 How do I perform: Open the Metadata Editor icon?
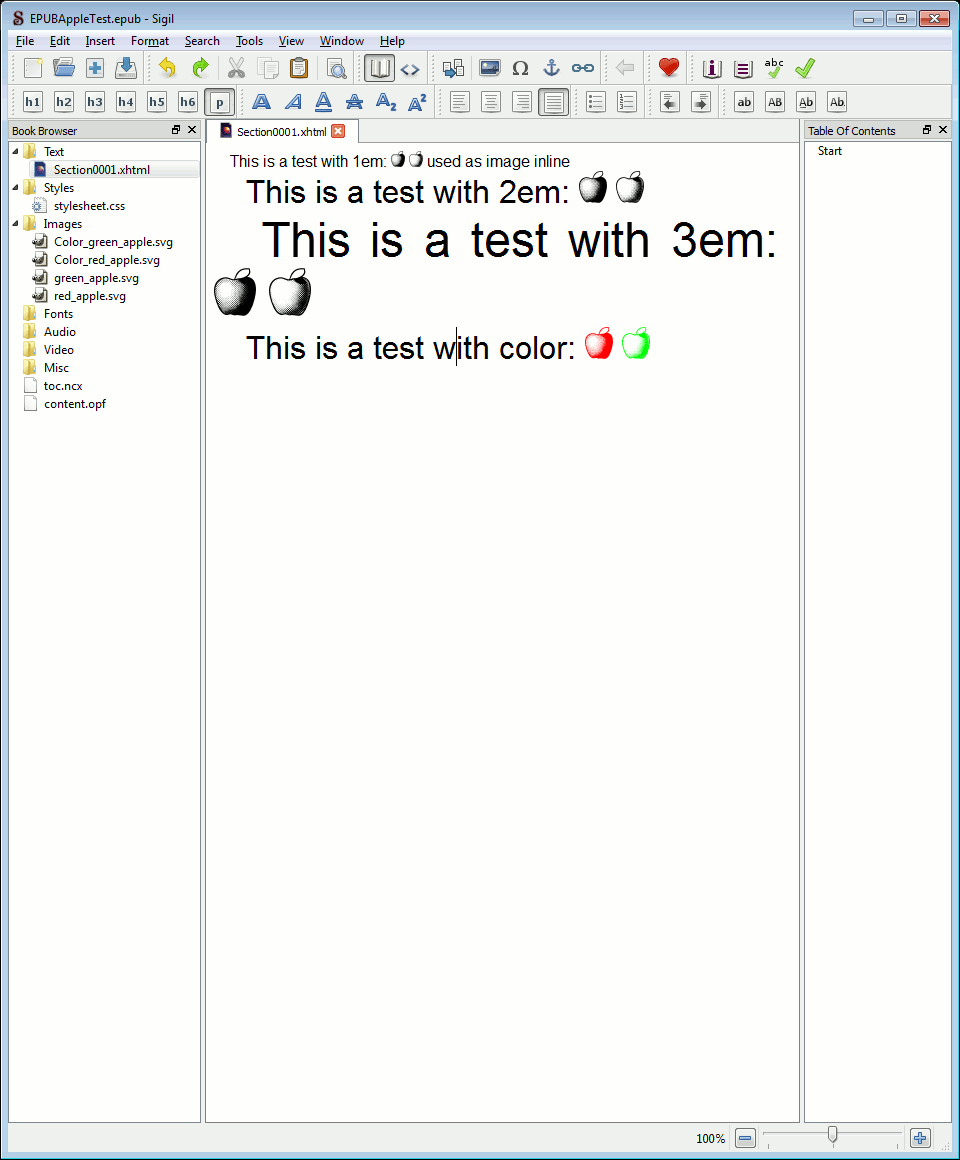(711, 69)
